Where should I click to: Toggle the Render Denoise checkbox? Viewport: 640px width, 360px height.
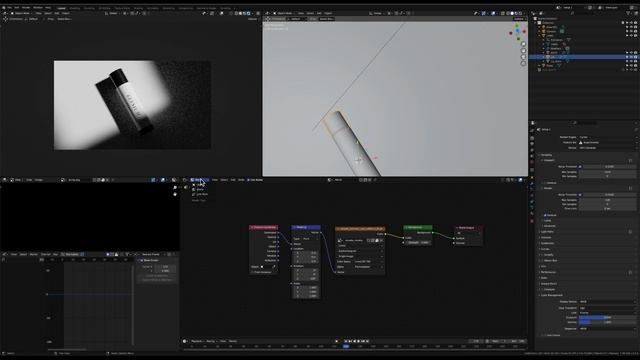click(x=545, y=215)
